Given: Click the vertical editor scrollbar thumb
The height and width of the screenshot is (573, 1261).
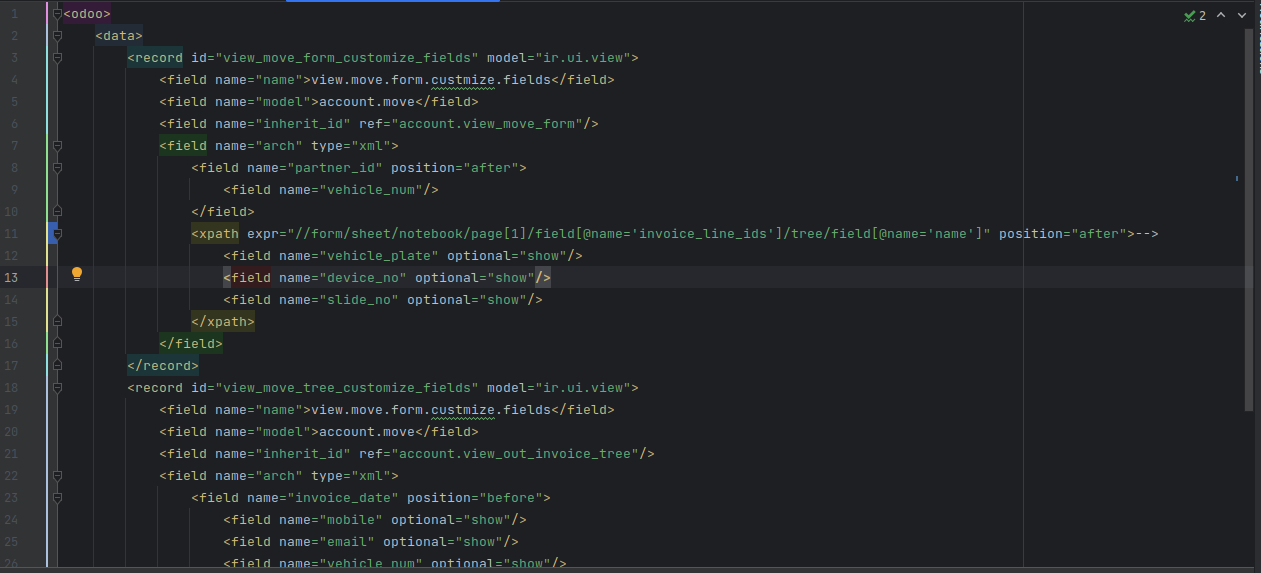Looking at the screenshot, I should point(1249,220).
